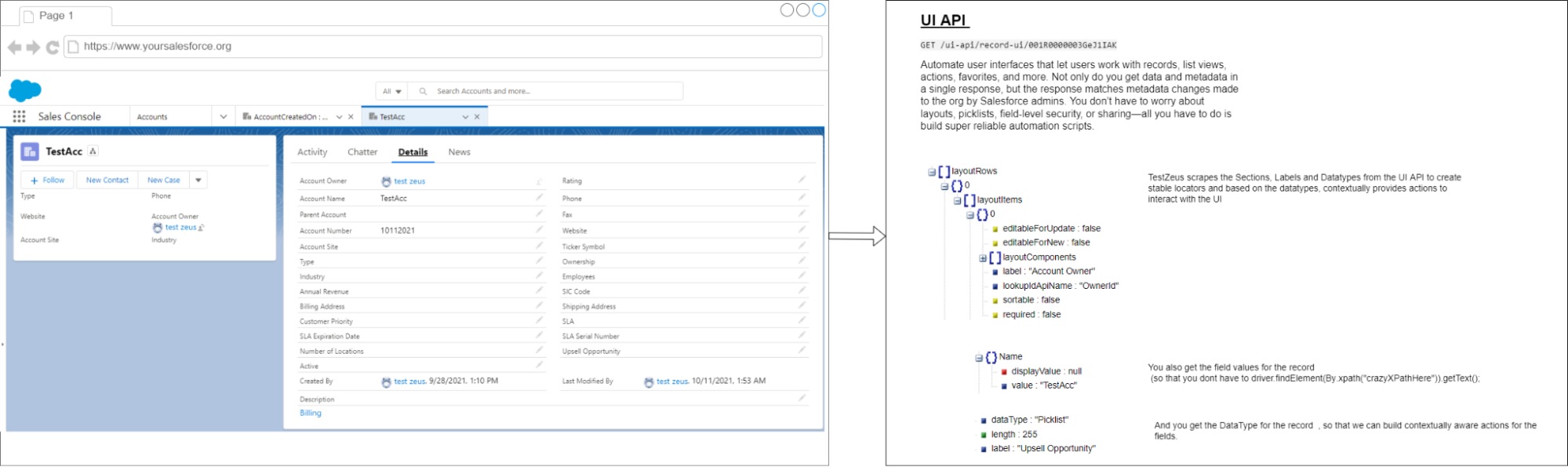Click value "TestAcc" tree entry

1044,385
